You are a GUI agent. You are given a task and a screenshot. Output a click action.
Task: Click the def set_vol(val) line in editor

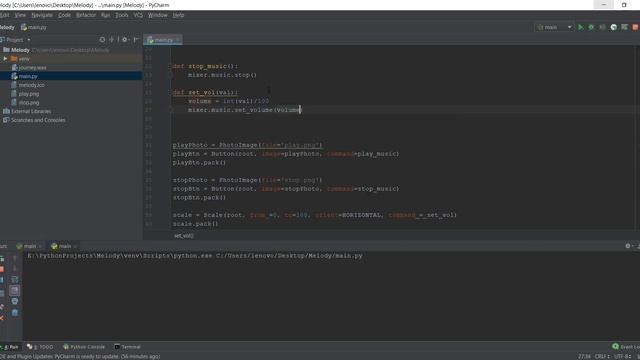(205, 93)
